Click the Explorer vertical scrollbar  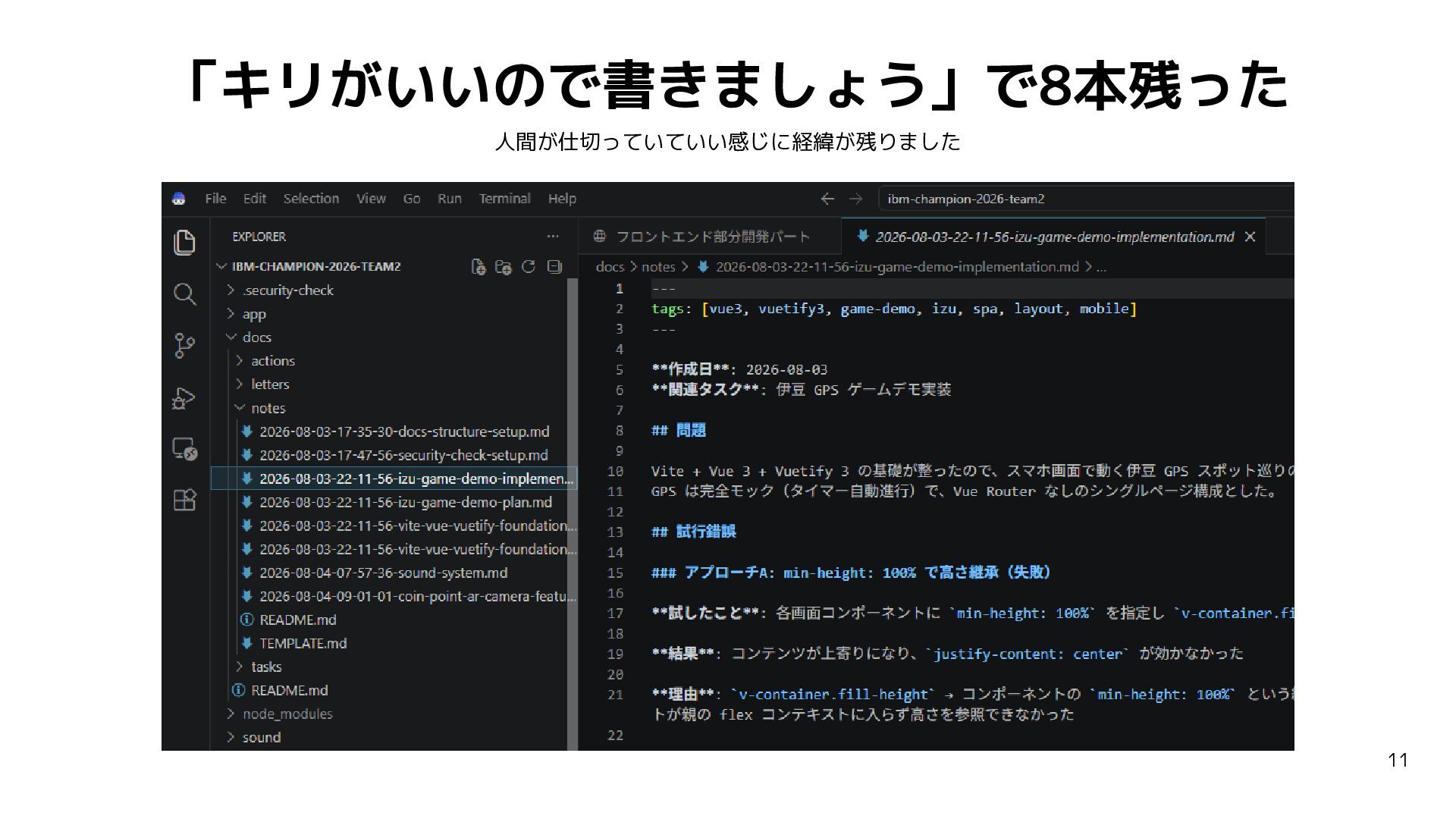(x=573, y=514)
